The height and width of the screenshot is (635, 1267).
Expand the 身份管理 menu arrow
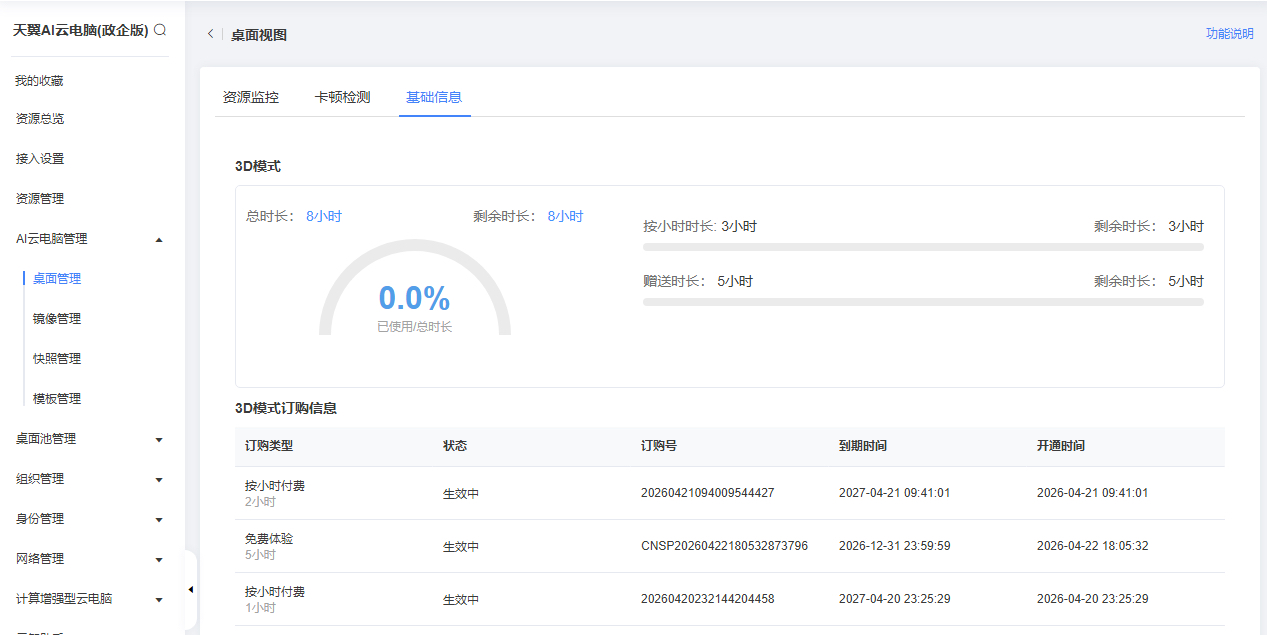[159, 519]
